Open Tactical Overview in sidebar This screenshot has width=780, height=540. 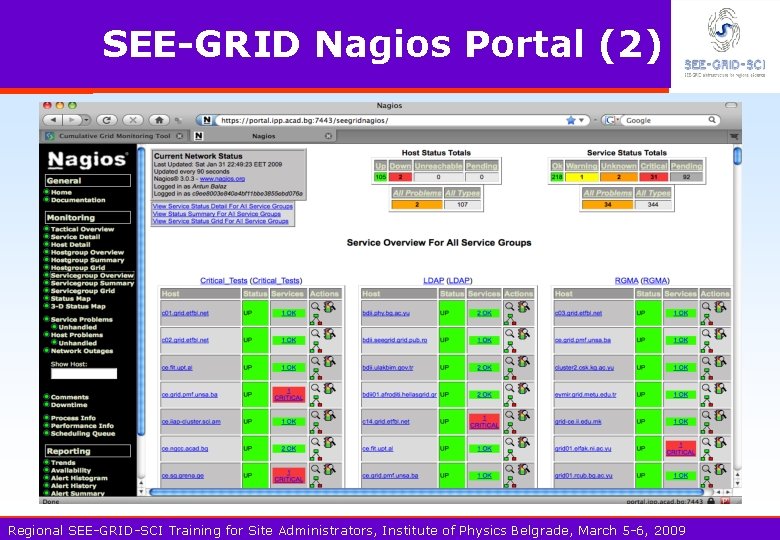pos(82,229)
